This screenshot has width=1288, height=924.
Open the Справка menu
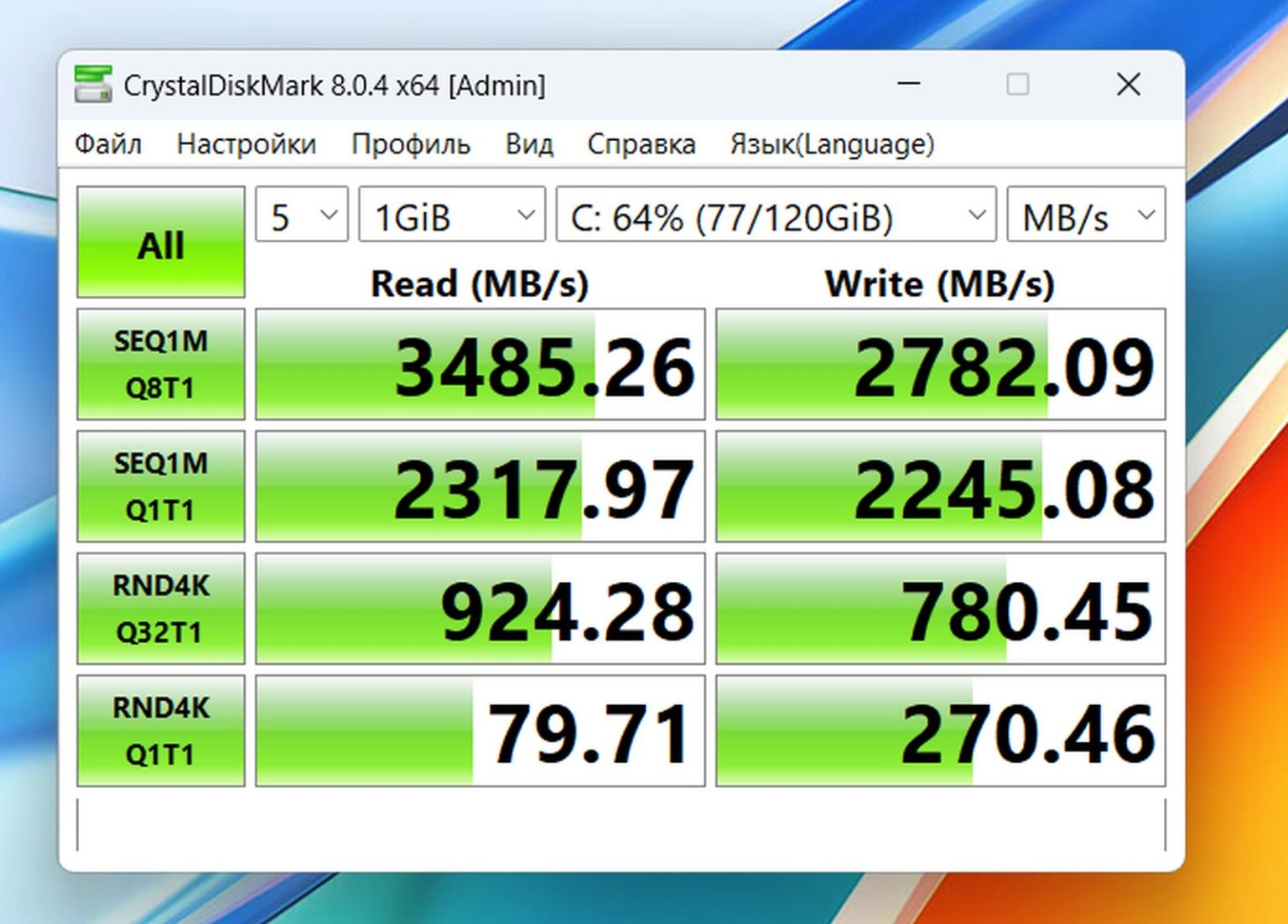coord(641,144)
